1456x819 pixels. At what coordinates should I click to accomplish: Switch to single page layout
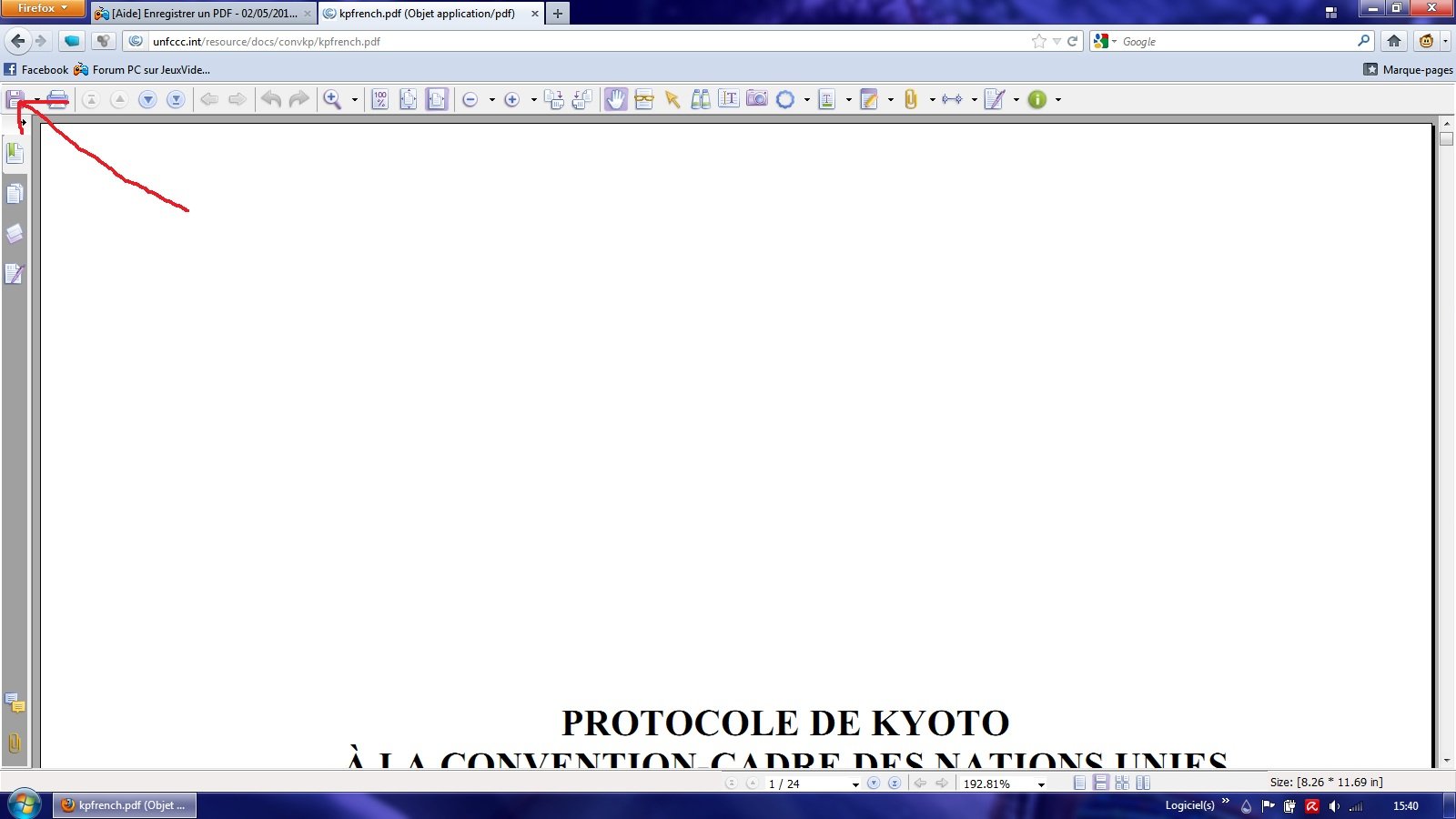pos(1079,783)
